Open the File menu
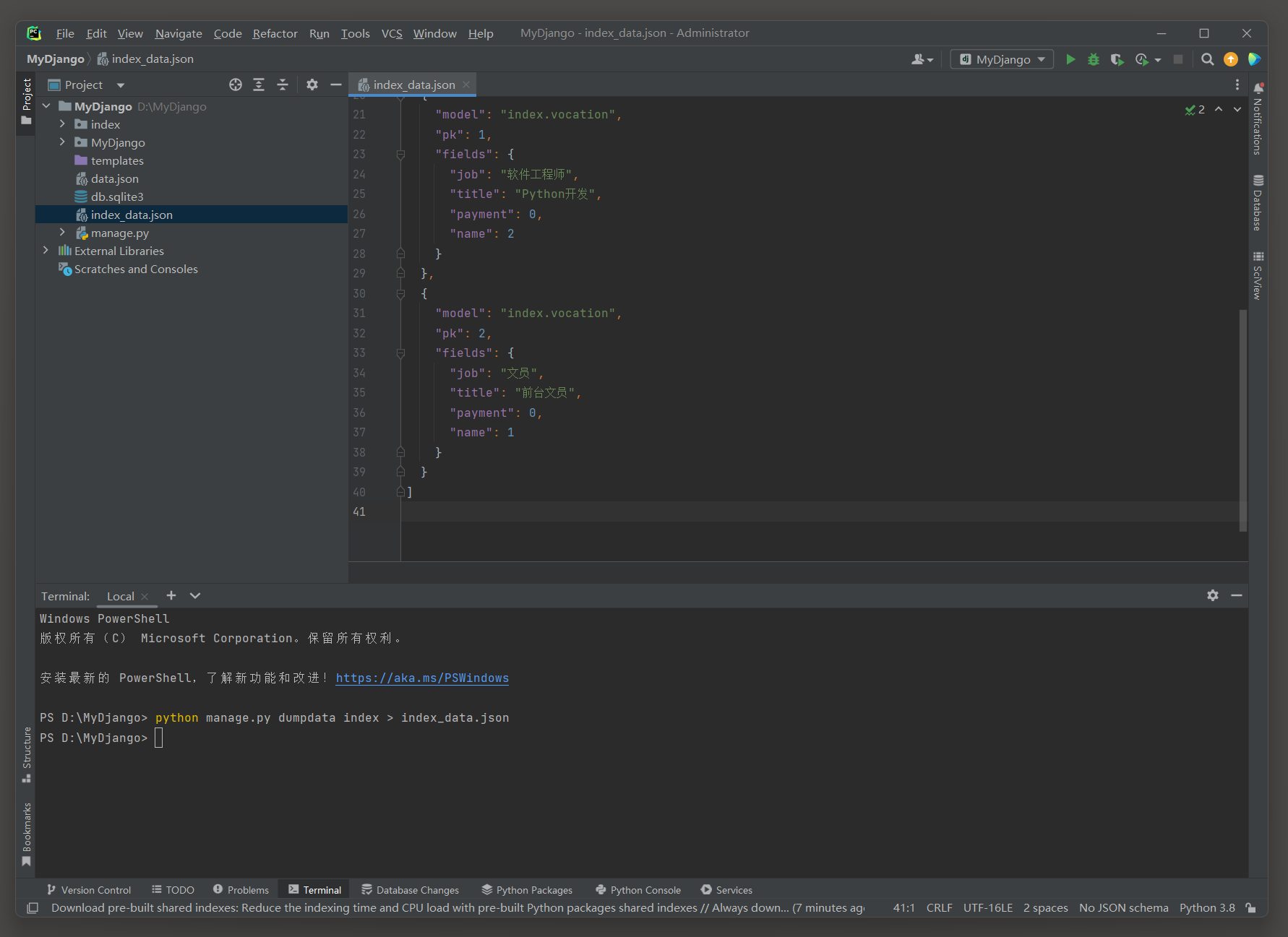This screenshot has width=1288, height=937. coord(65,33)
